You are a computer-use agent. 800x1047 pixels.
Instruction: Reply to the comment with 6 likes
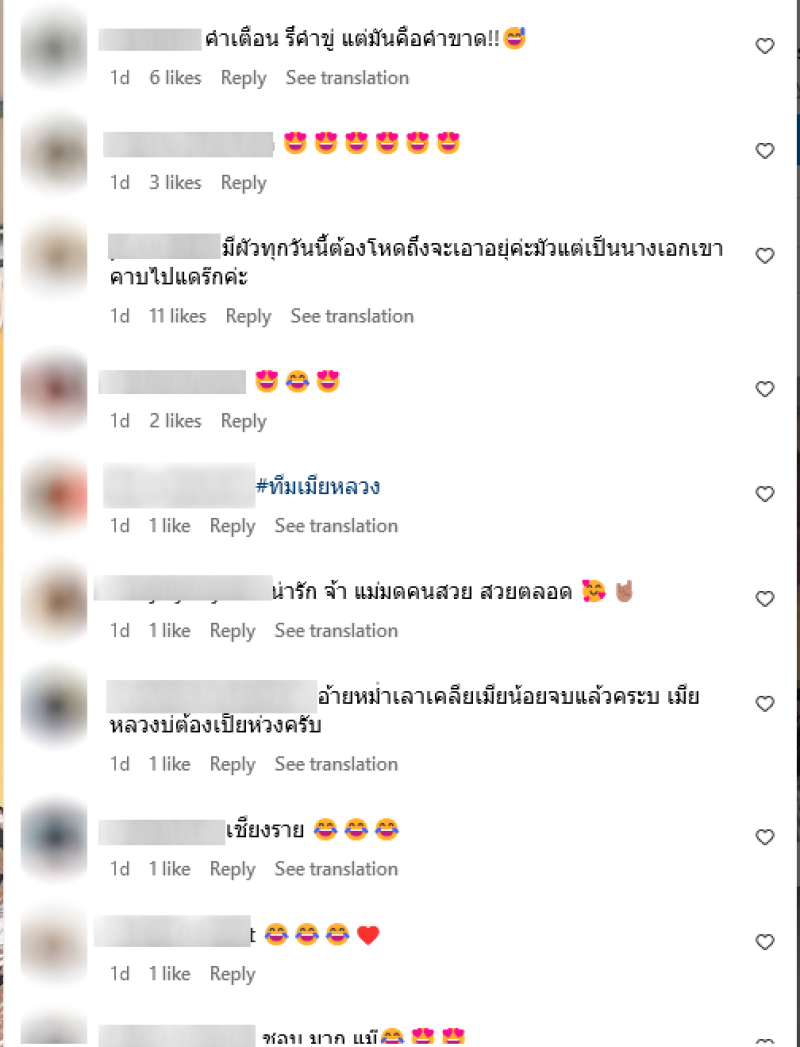244,78
